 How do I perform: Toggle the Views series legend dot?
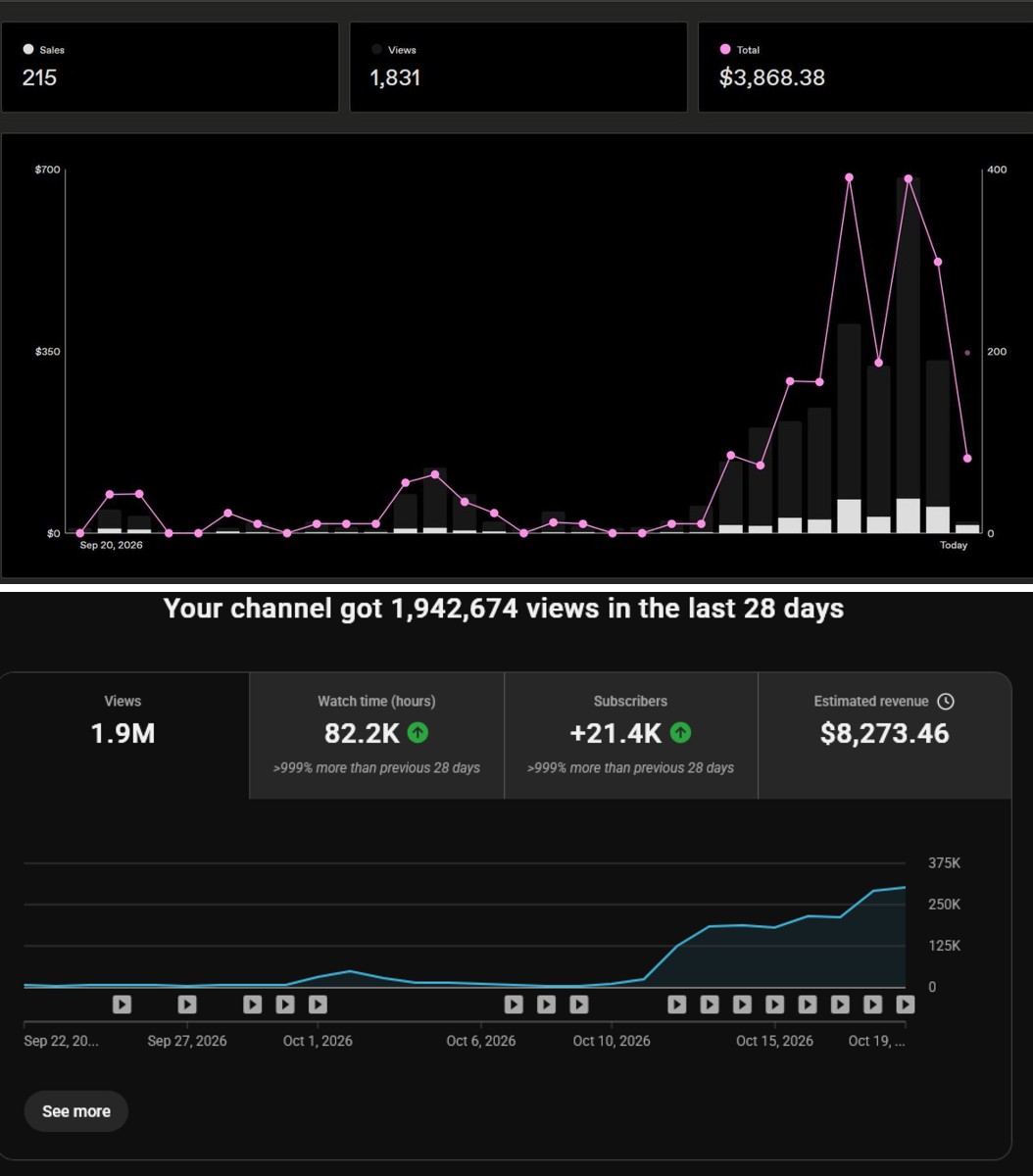(x=377, y=49)
